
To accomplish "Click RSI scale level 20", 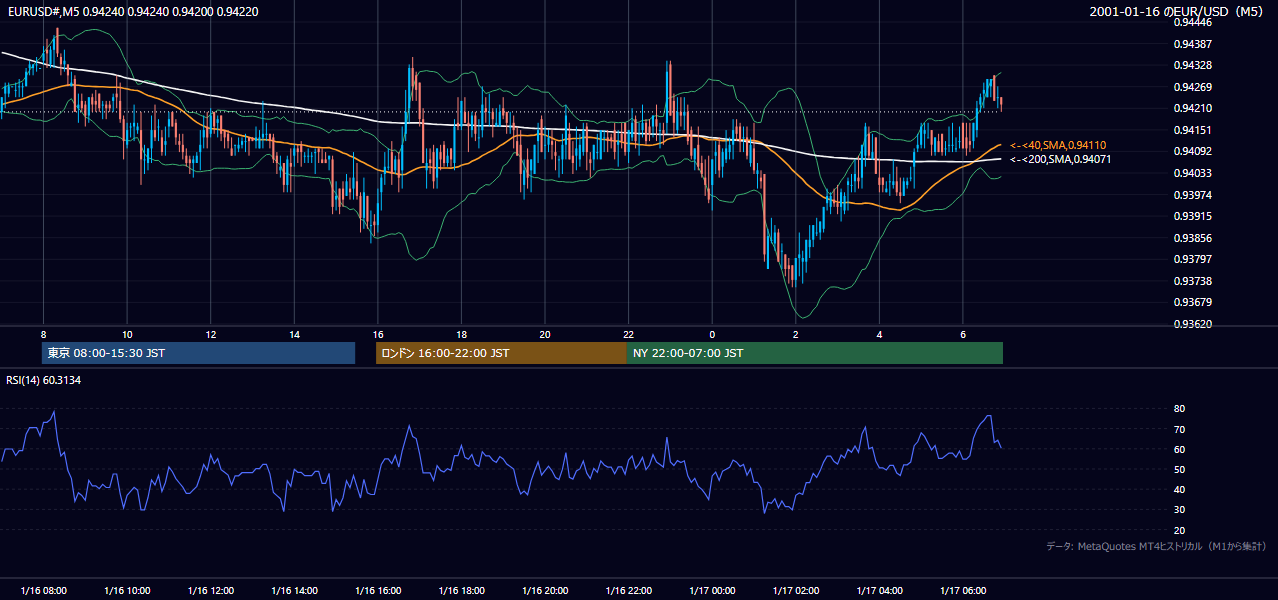I will coord(1179,530).
